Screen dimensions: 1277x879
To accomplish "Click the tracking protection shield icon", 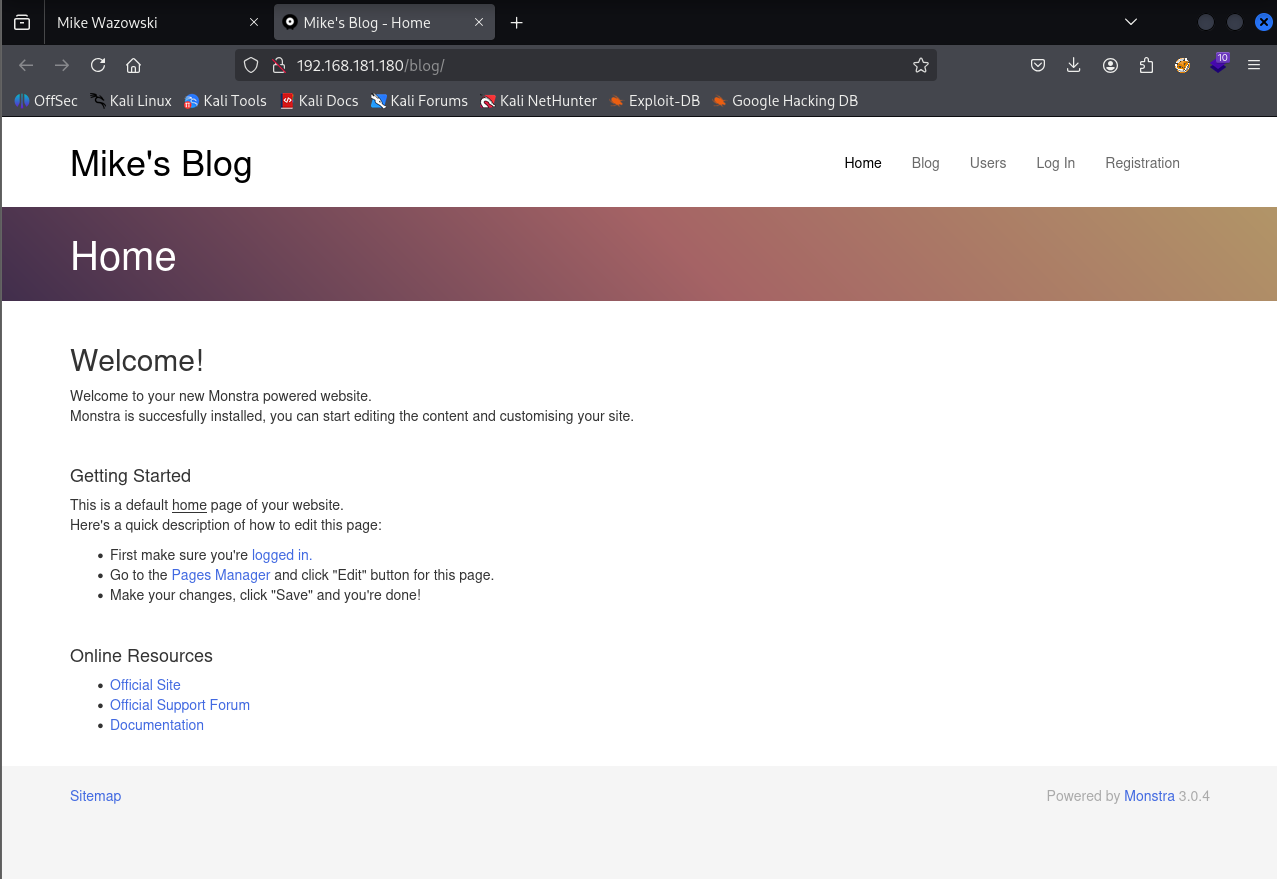I will coord(252,65).
